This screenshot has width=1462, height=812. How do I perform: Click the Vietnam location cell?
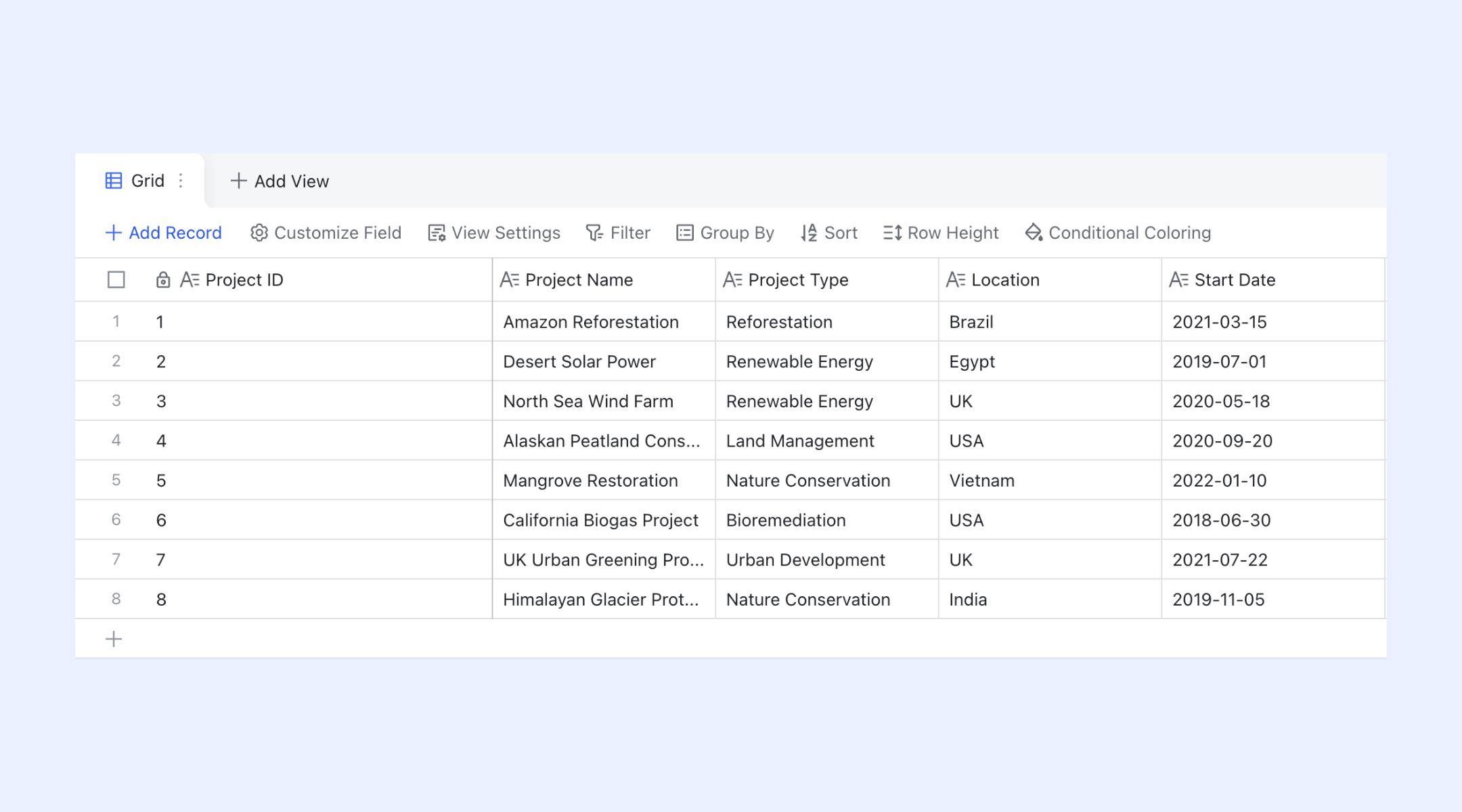pyautogui.click(x=1050, y=480)
